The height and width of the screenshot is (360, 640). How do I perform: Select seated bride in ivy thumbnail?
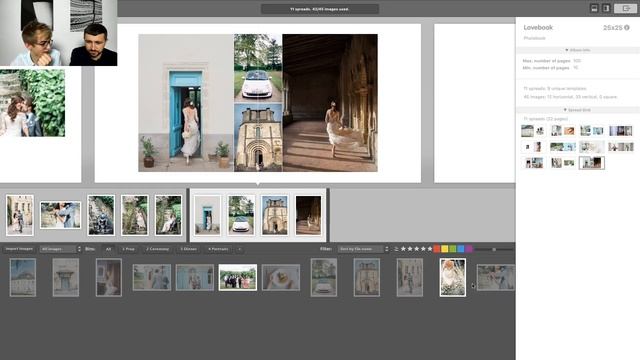tap(168, 215)
